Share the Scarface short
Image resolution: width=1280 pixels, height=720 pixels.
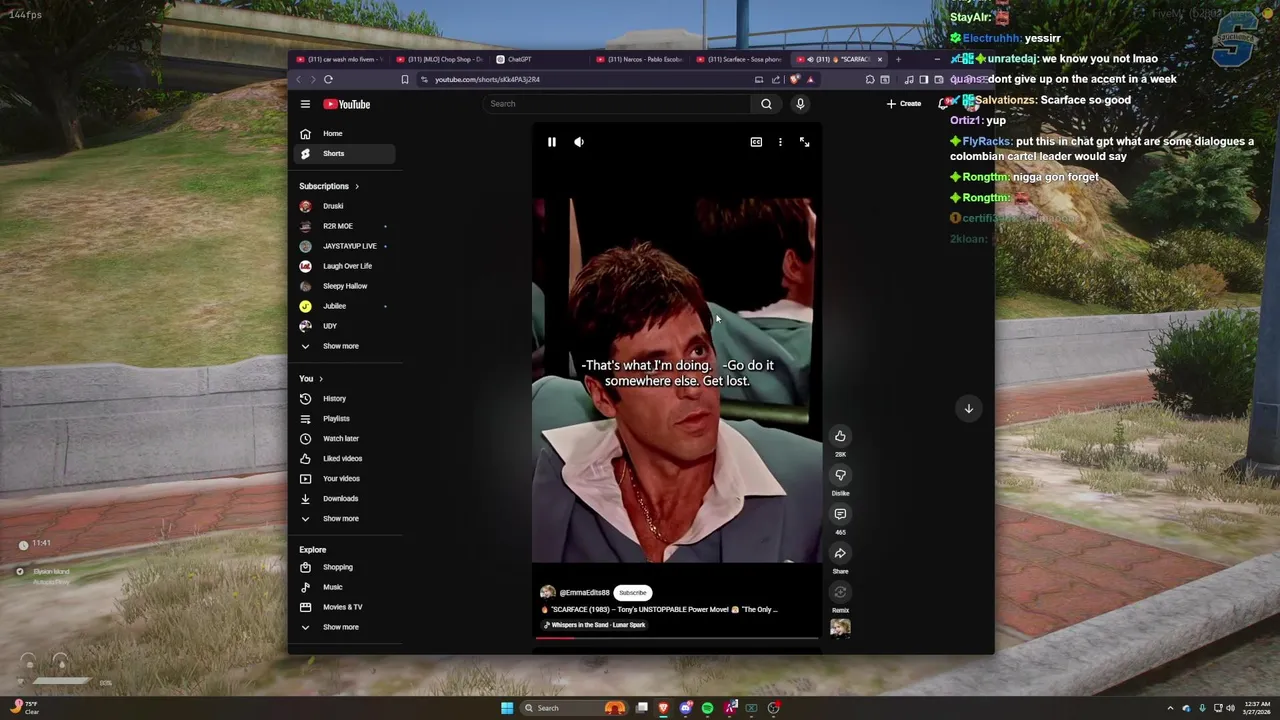coord(840,553)
